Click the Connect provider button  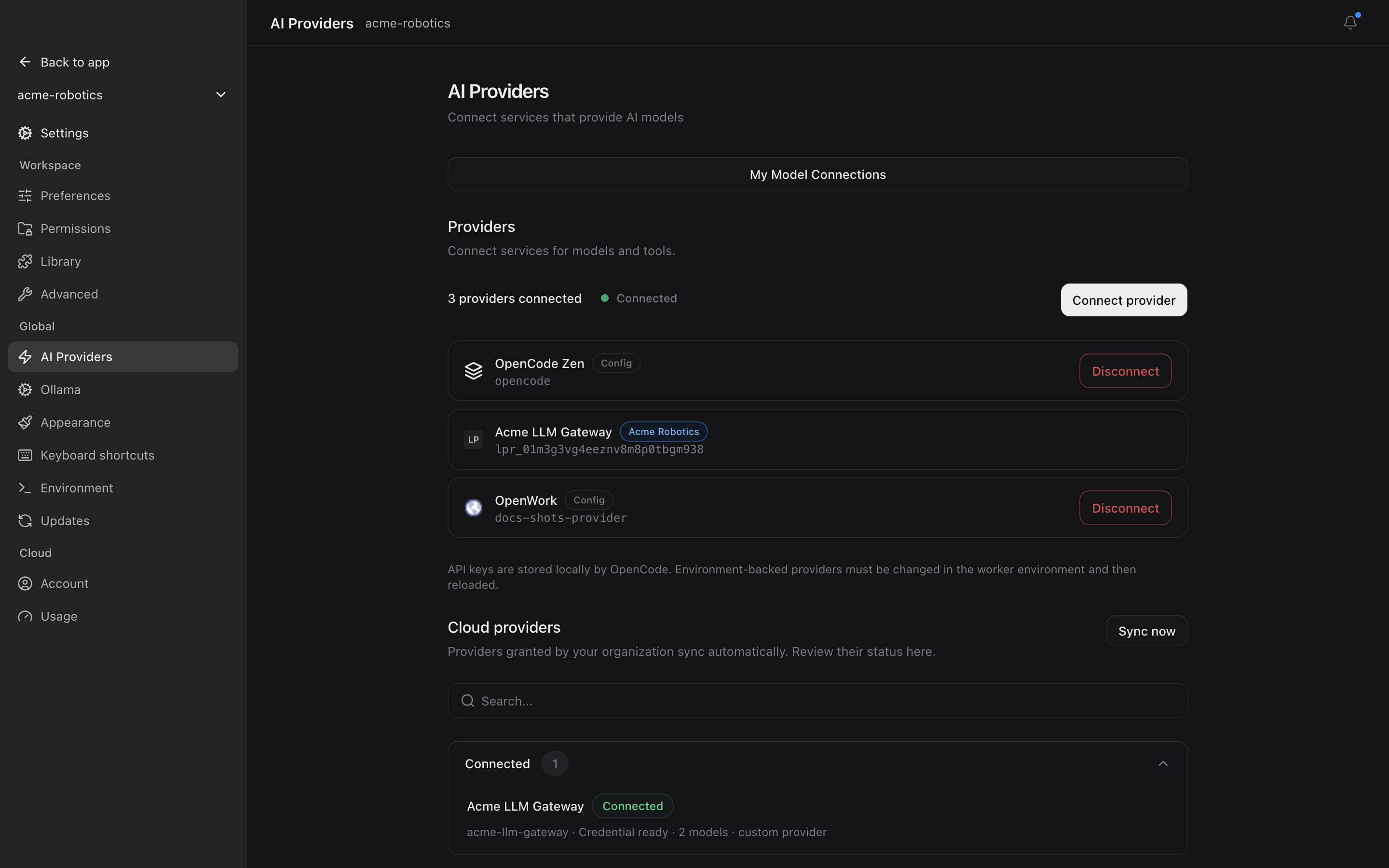1123,299
